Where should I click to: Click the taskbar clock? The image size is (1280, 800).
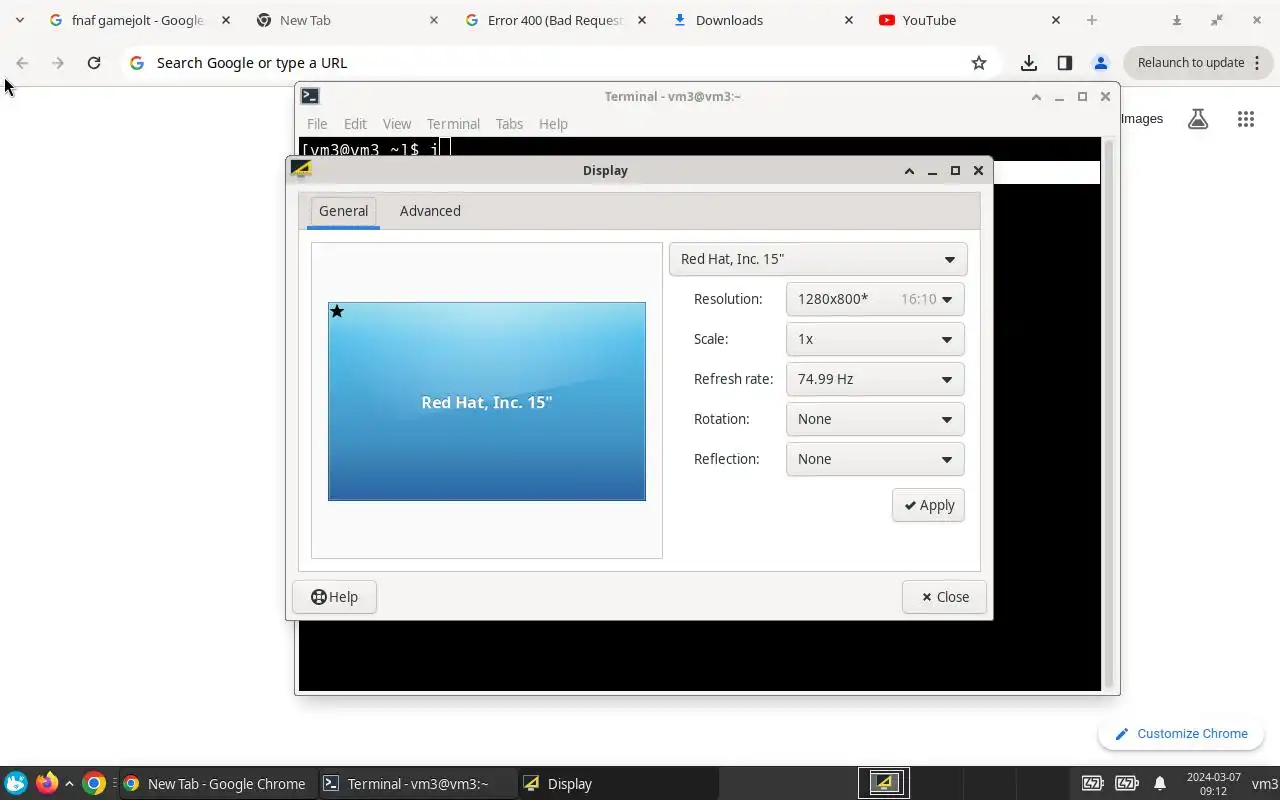pos(1213,784)
